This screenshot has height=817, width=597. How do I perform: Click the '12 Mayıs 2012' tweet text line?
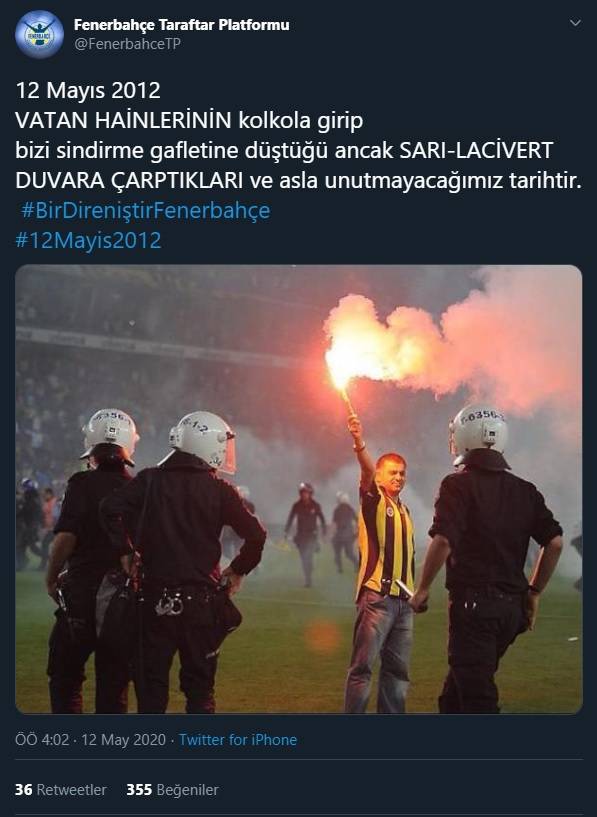click(88, 90)
